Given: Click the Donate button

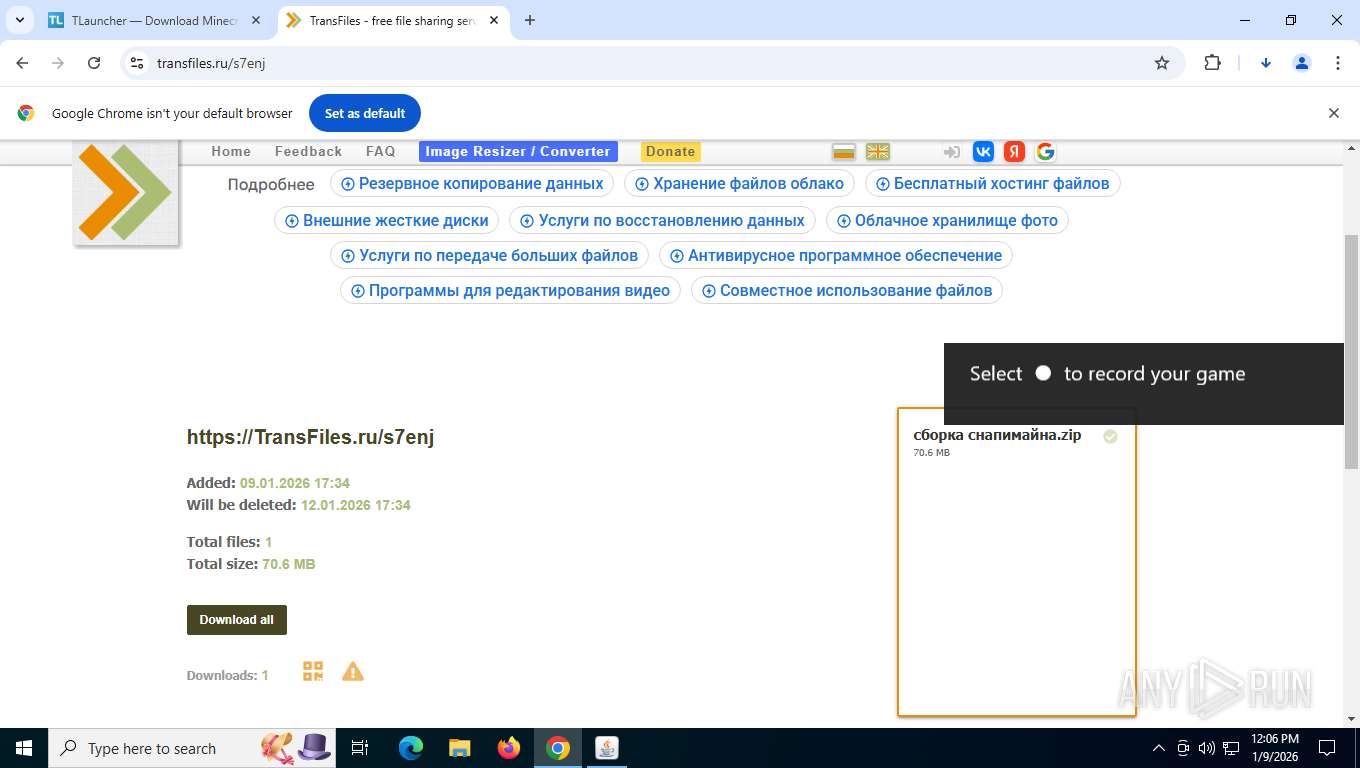Looking at the screenshot, I should 670,151.
